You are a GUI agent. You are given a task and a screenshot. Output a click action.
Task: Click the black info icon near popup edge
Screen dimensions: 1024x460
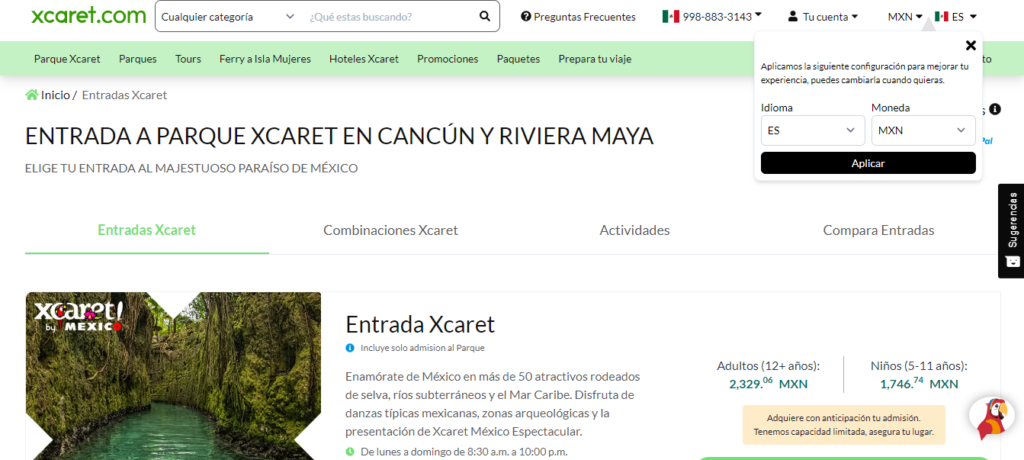[x=995, y=109]
